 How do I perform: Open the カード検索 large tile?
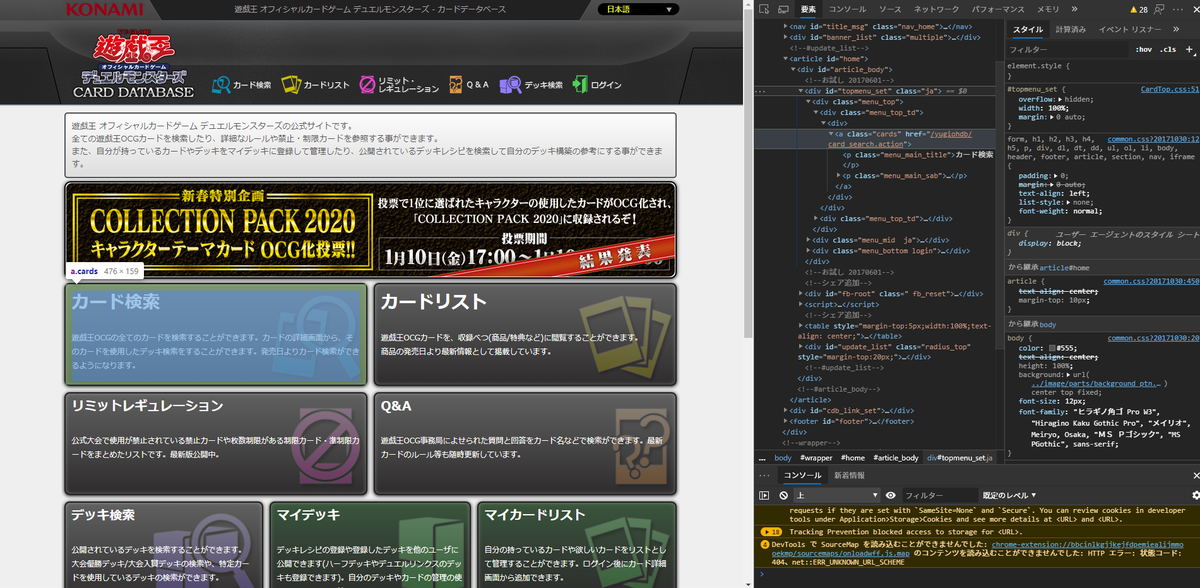pyautogui.click(x=216, y=334)
